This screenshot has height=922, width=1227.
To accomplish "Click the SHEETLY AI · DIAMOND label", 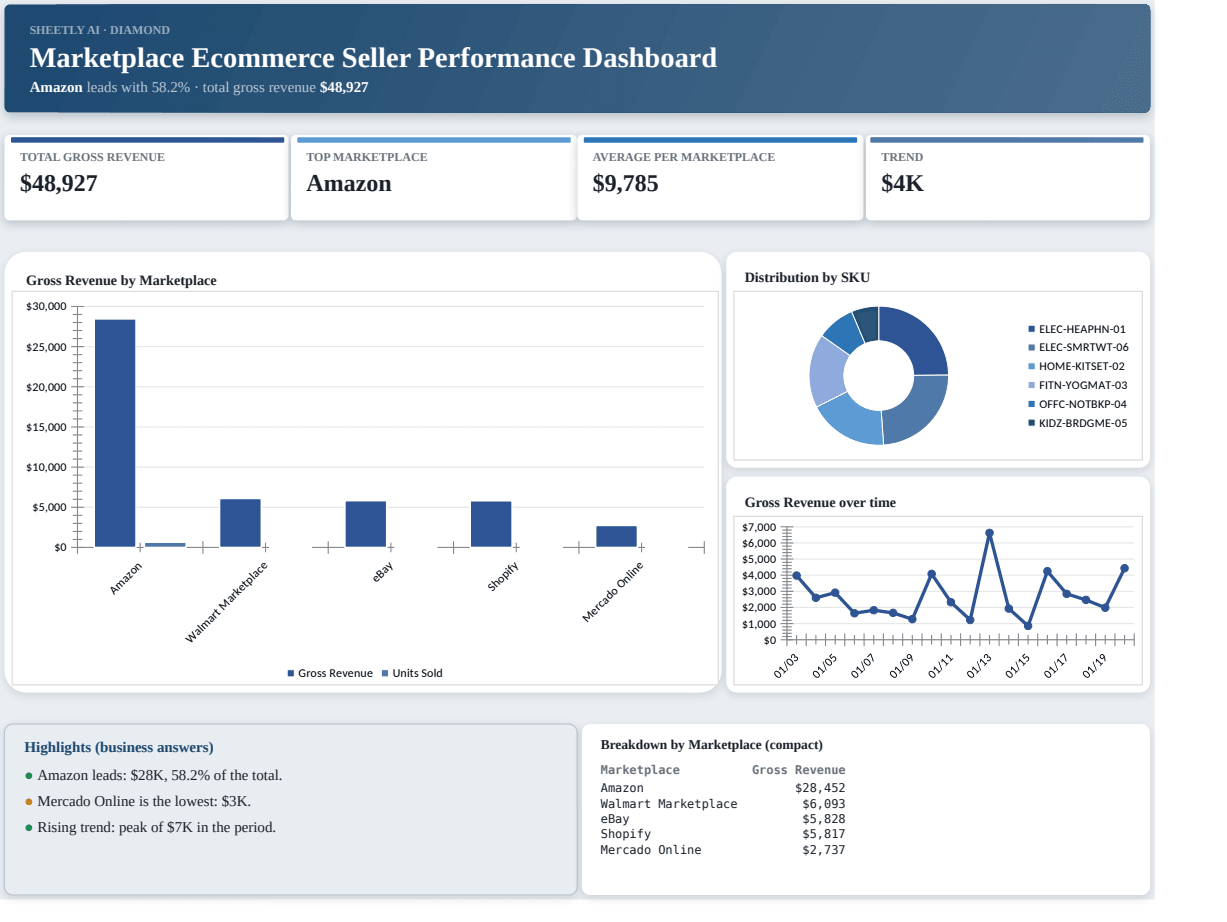I will (100, 30).
